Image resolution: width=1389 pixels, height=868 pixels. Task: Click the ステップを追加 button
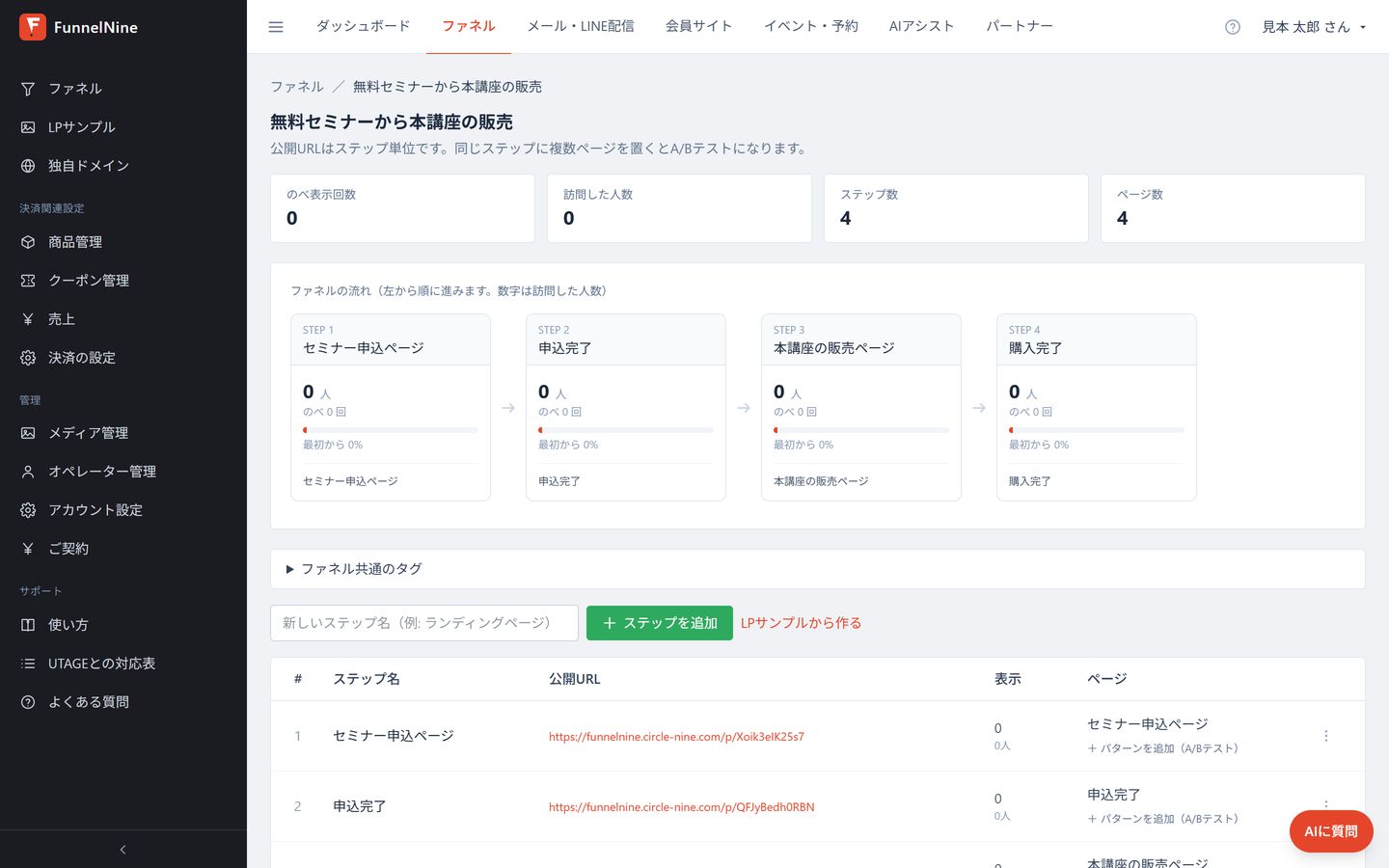coord(660,623)
